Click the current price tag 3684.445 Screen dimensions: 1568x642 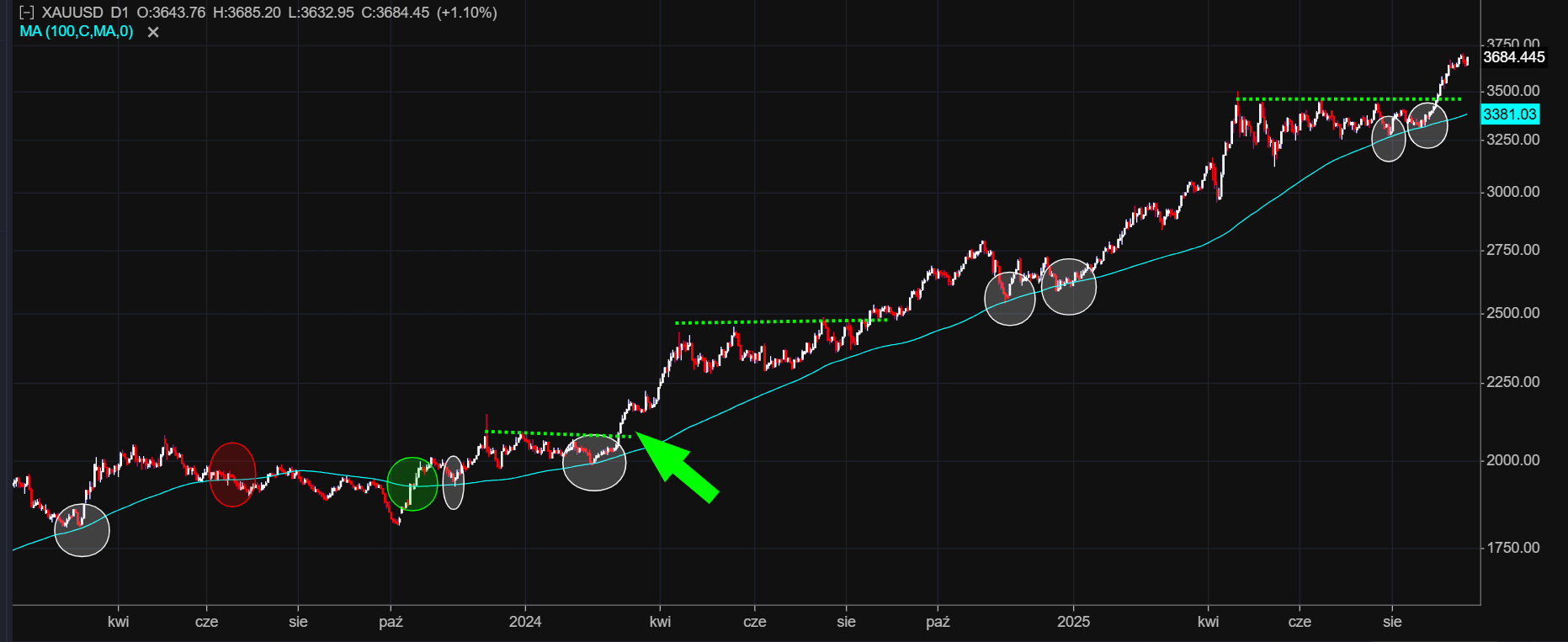pyautogui.click(x=1513, y=57)
